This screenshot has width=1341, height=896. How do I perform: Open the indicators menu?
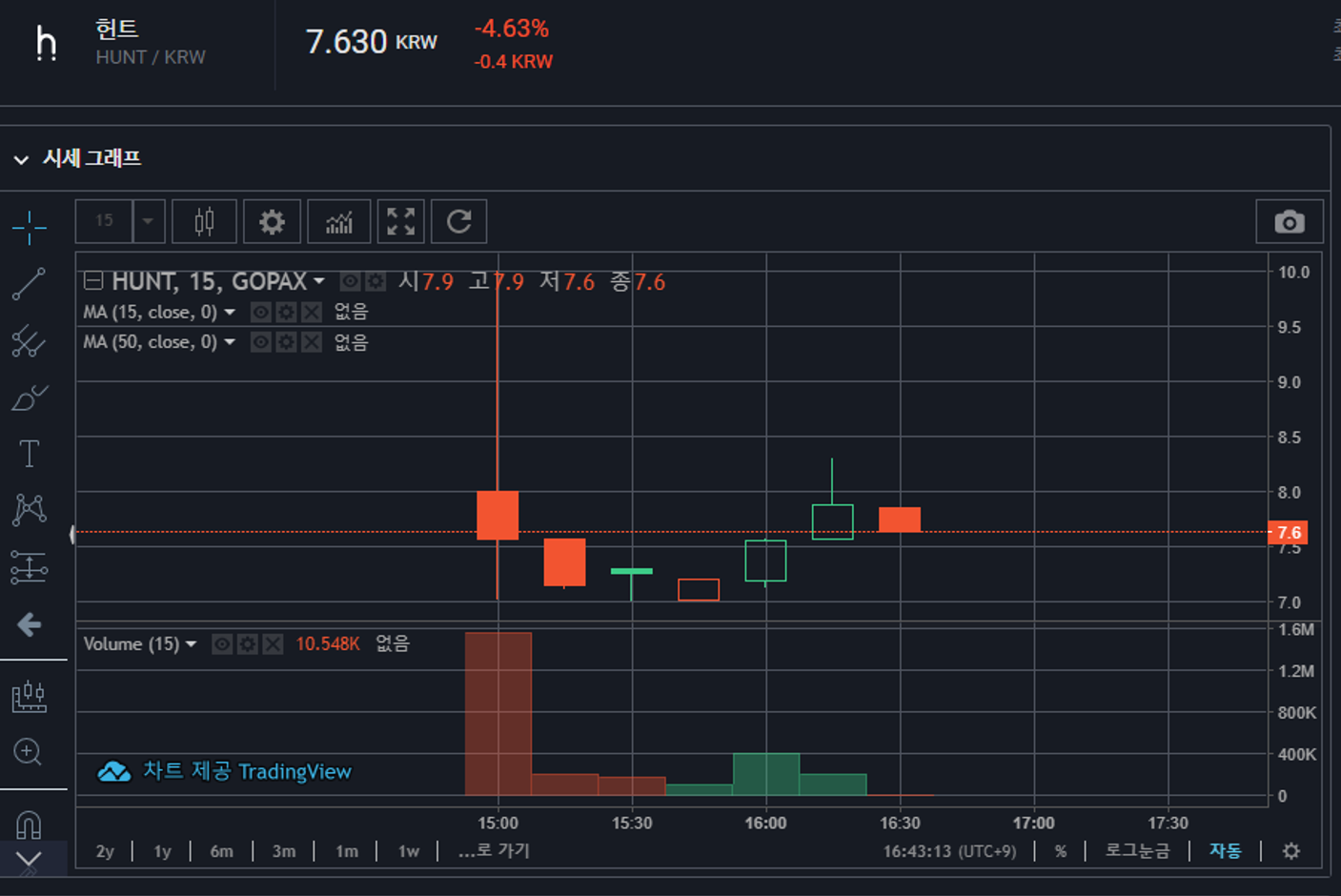339,222
